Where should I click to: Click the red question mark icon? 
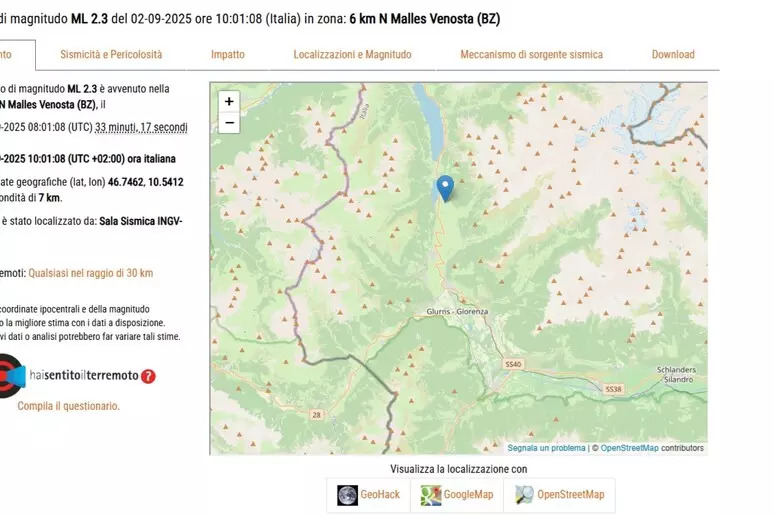[x=148, y=376]
